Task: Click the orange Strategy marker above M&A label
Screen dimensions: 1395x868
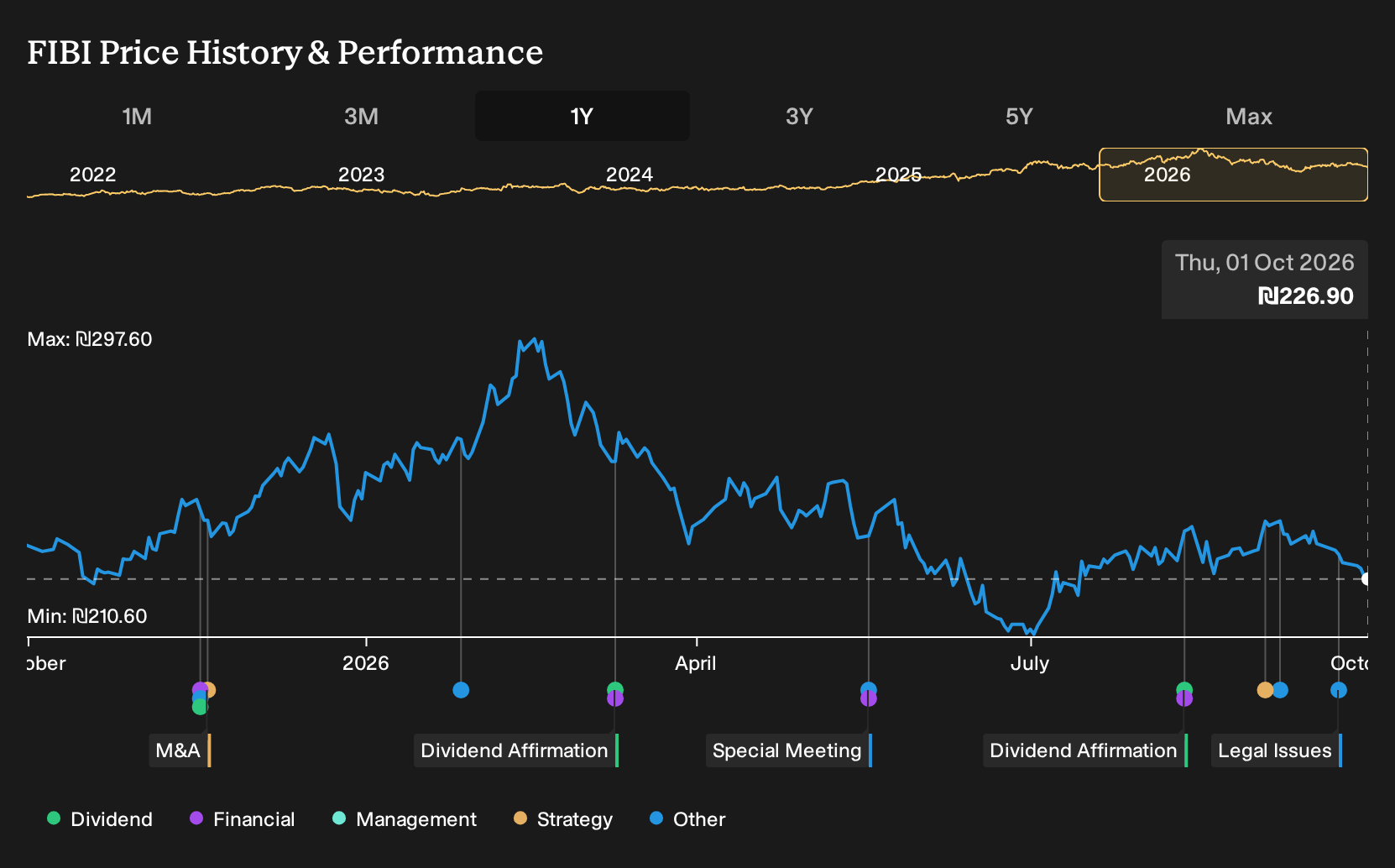Action: [209, 690]
